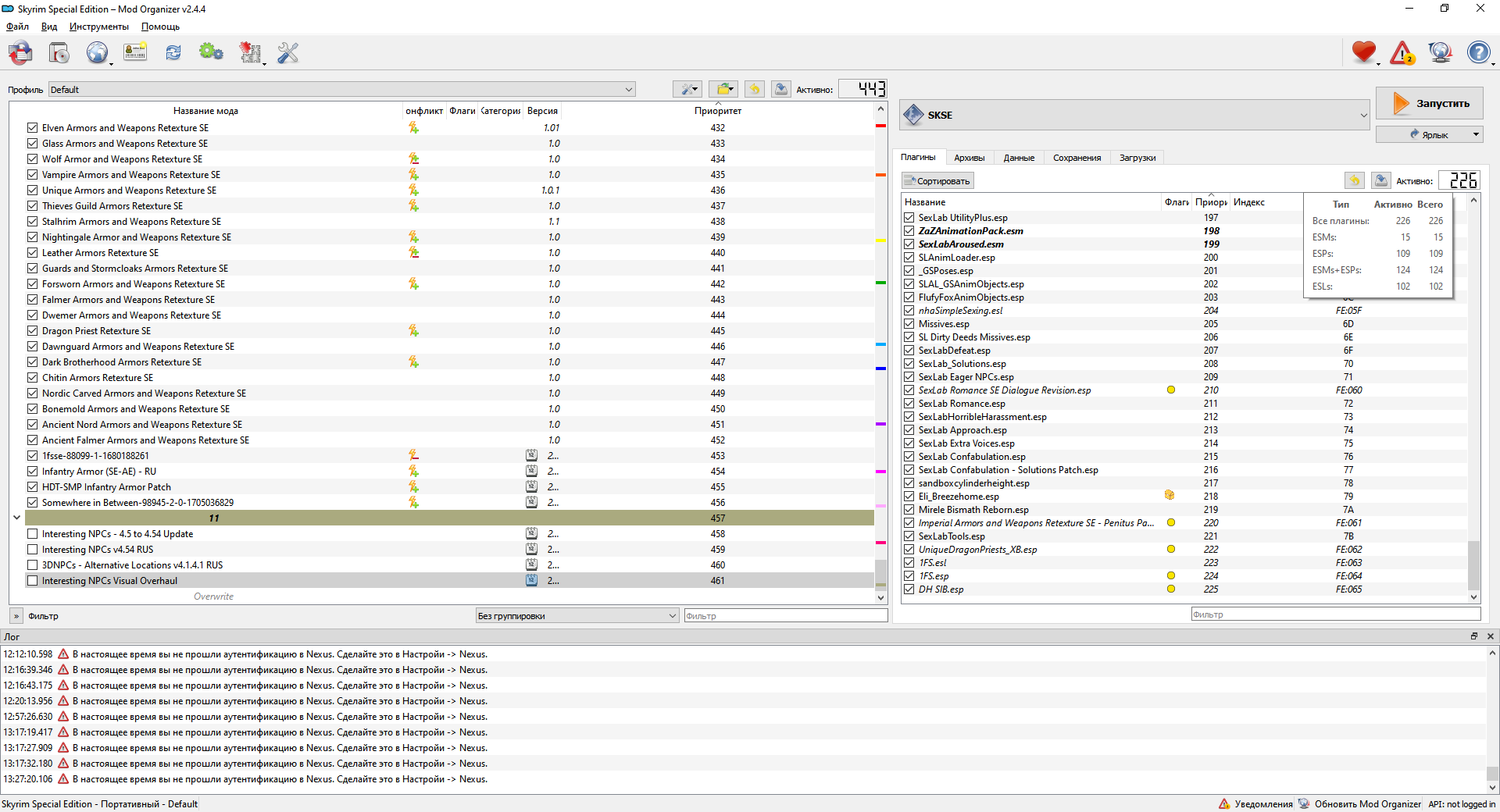1500x812 pixels.
Task: Expand the Фильтр side panel arrow
Action: tap(16, 616)
